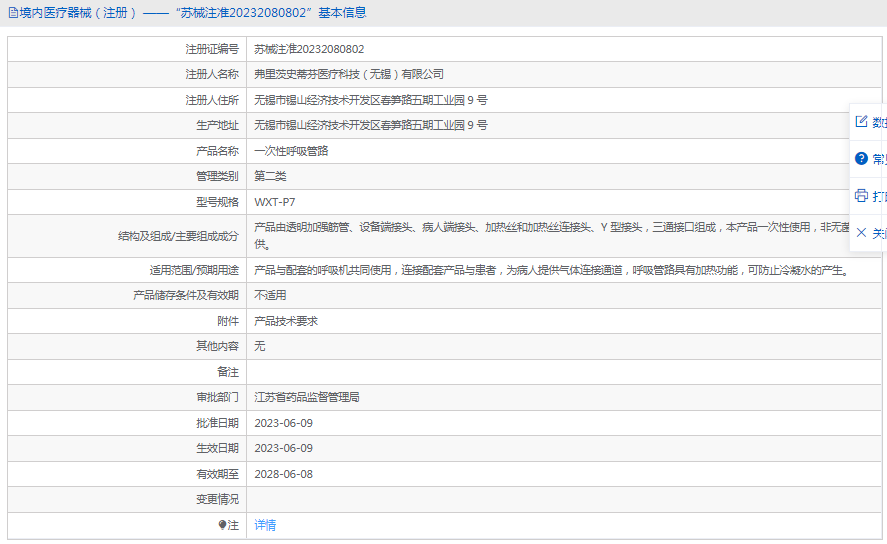Click the 型号规格 row label
Screen dimensions: 887x544
click(217, 202)
